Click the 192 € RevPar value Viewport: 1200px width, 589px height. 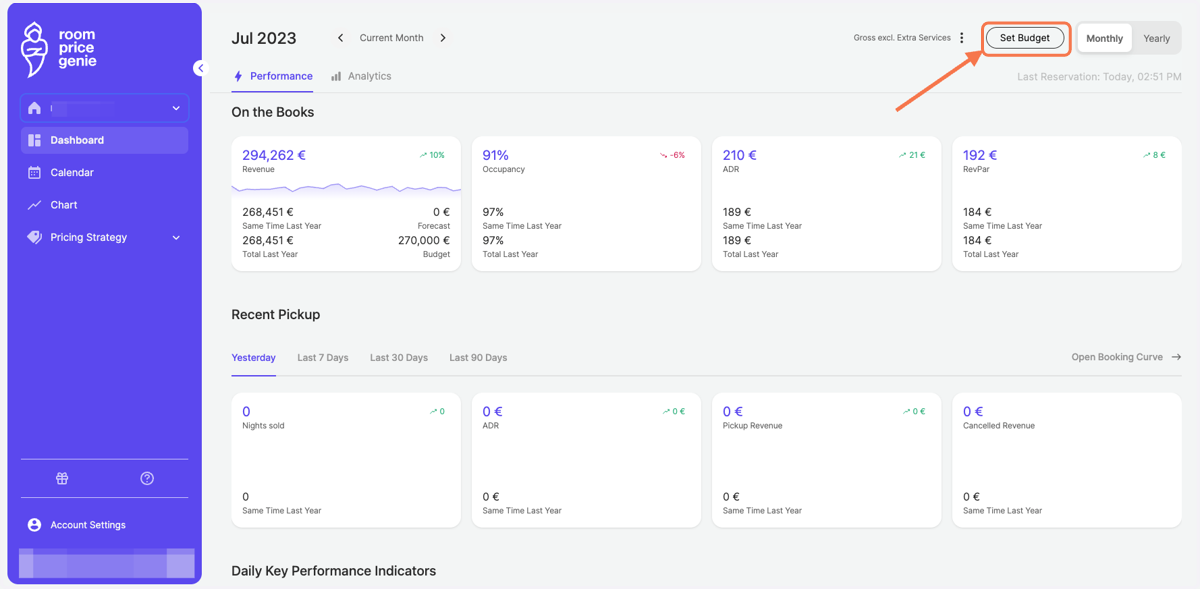tap(980, 155)
